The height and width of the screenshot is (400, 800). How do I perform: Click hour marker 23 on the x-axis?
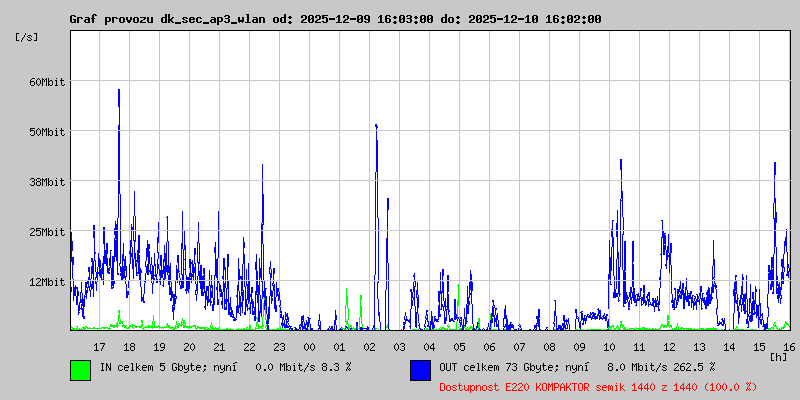(279, 346)
